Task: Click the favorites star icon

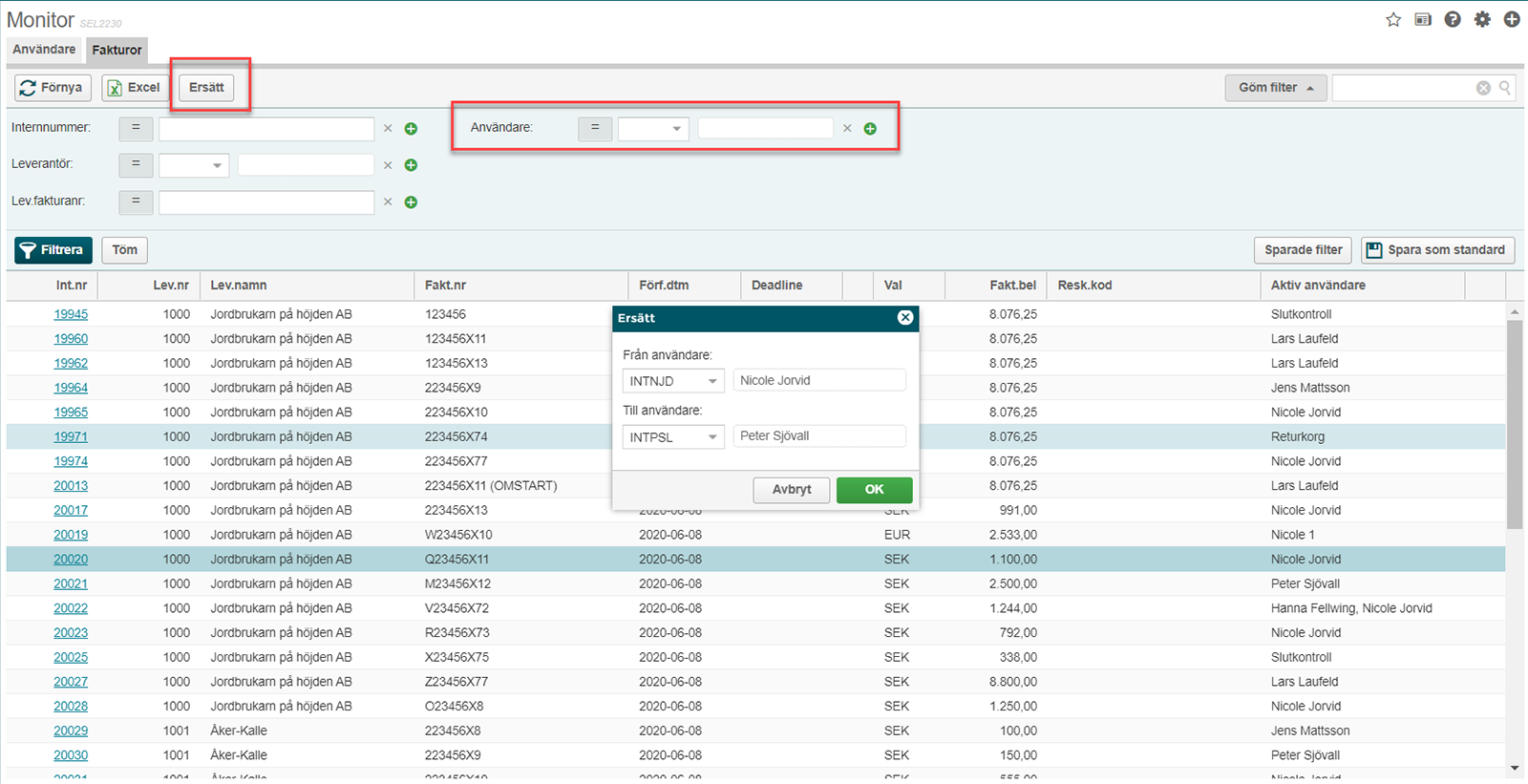Action: tap(1393, 19)
